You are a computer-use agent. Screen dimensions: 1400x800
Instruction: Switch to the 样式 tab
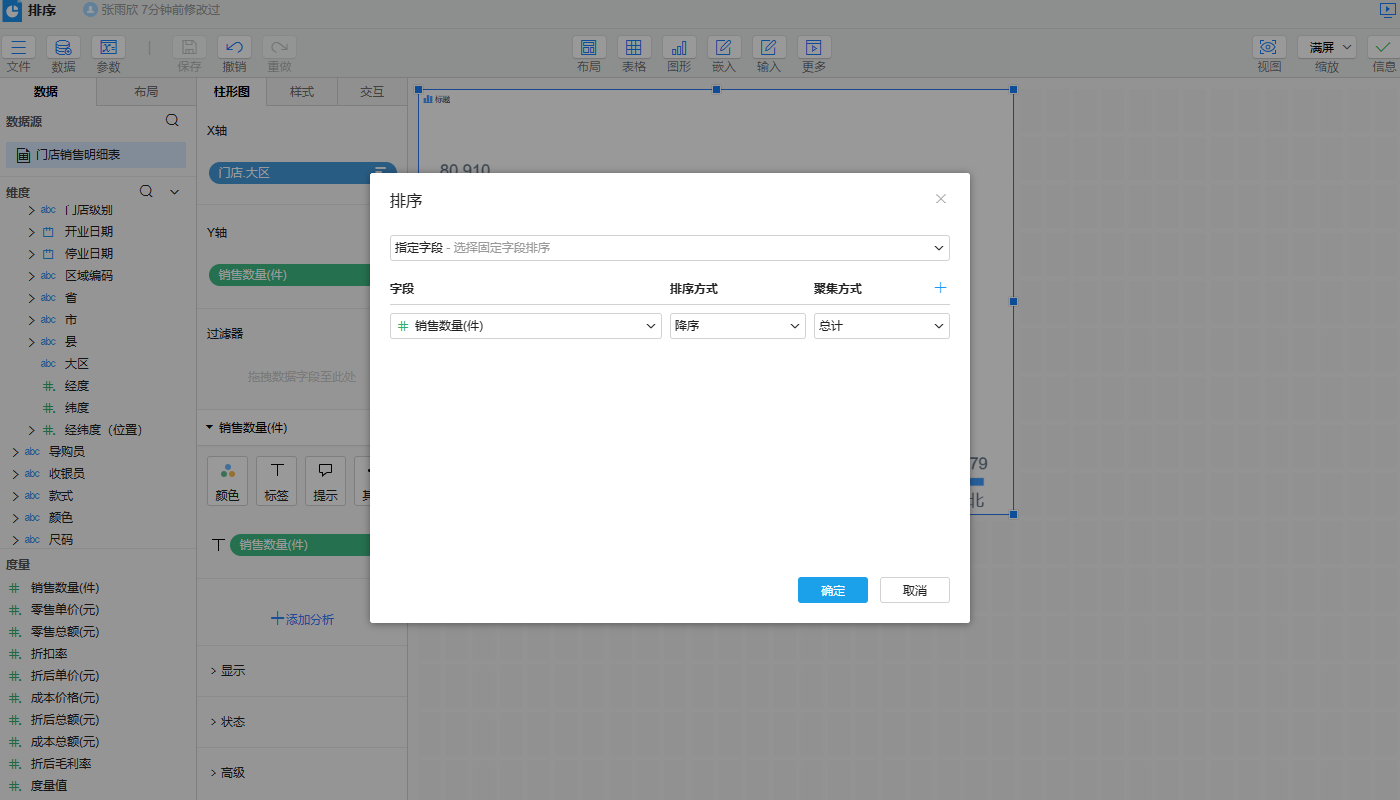pyautogui.click(x=302, y=92)
